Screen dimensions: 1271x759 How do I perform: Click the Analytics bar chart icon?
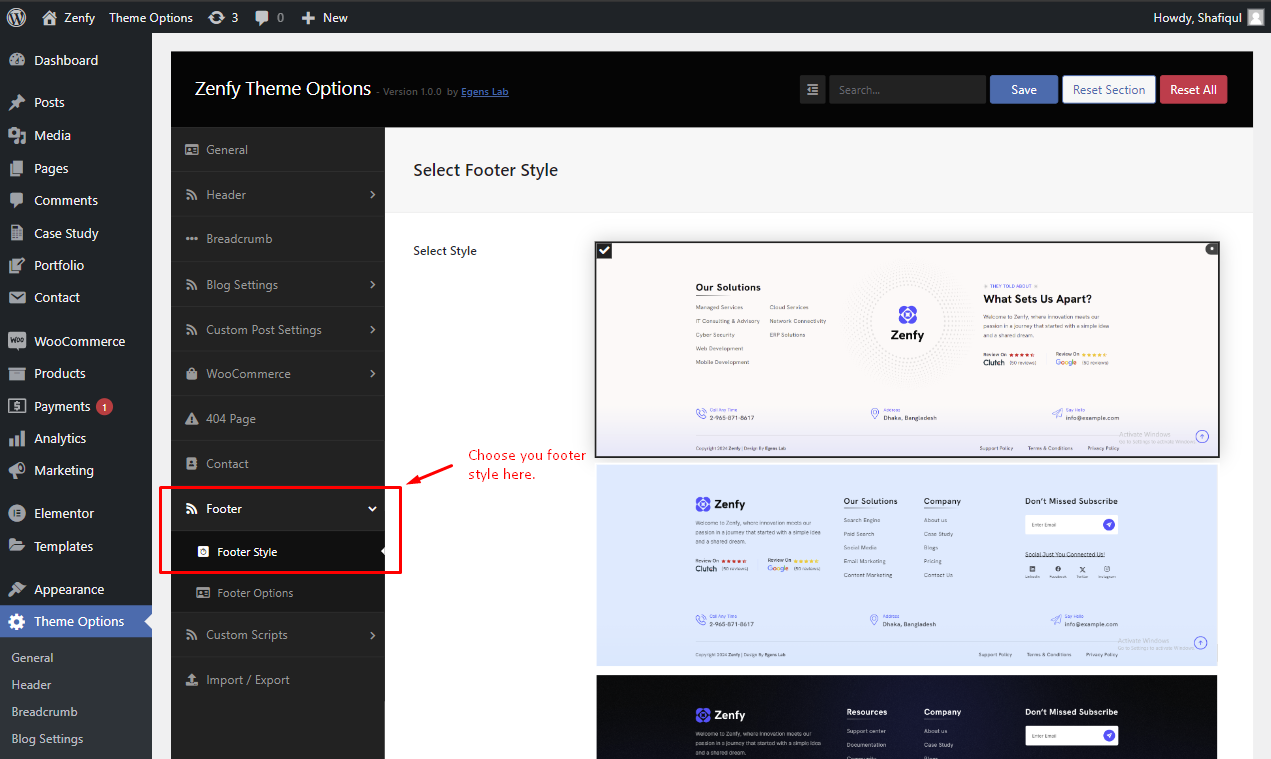(x=17, y=438)
